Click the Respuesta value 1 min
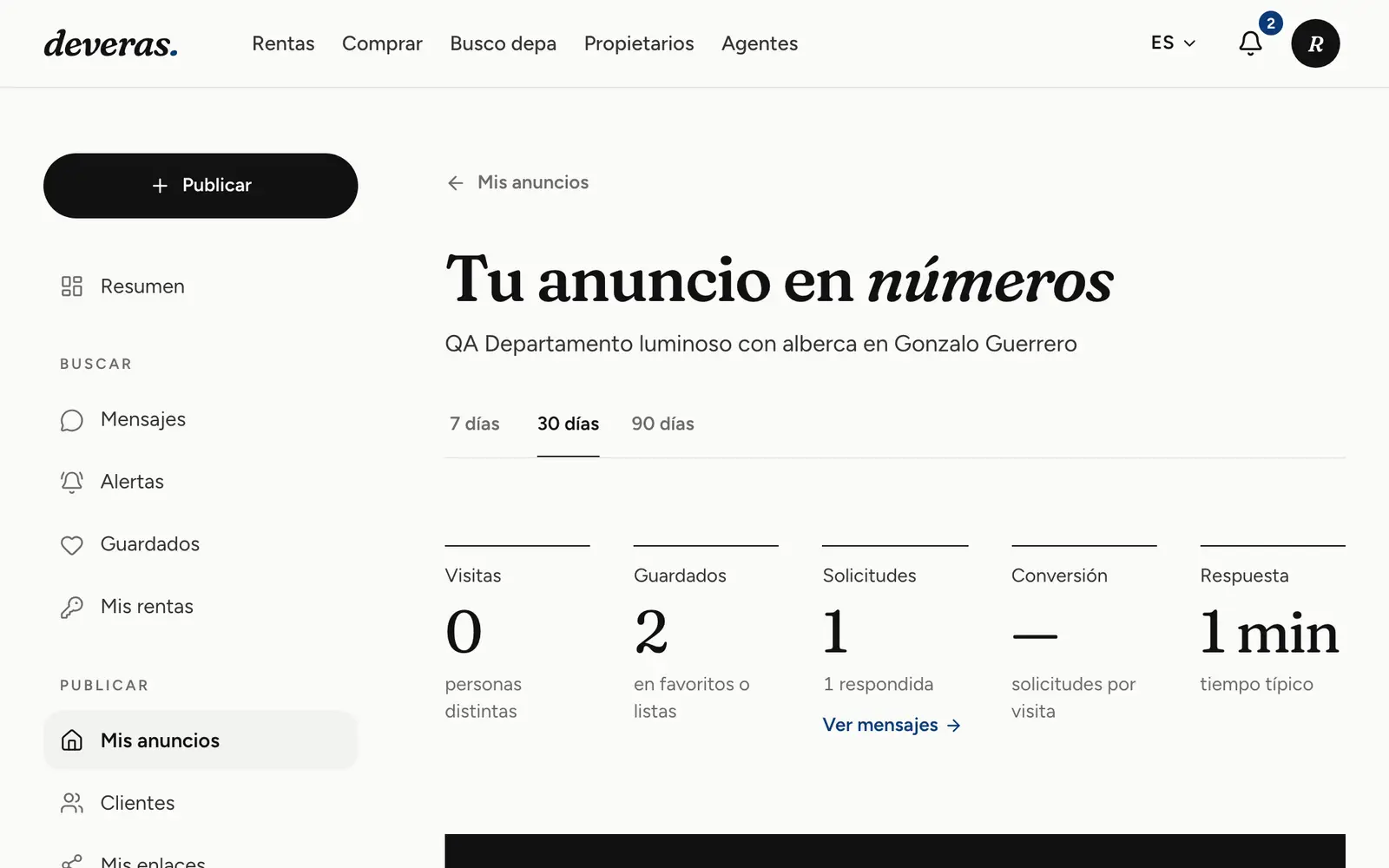This screenshot has height=868, width=1389. pyautogui.click(x=1269, y=632)
